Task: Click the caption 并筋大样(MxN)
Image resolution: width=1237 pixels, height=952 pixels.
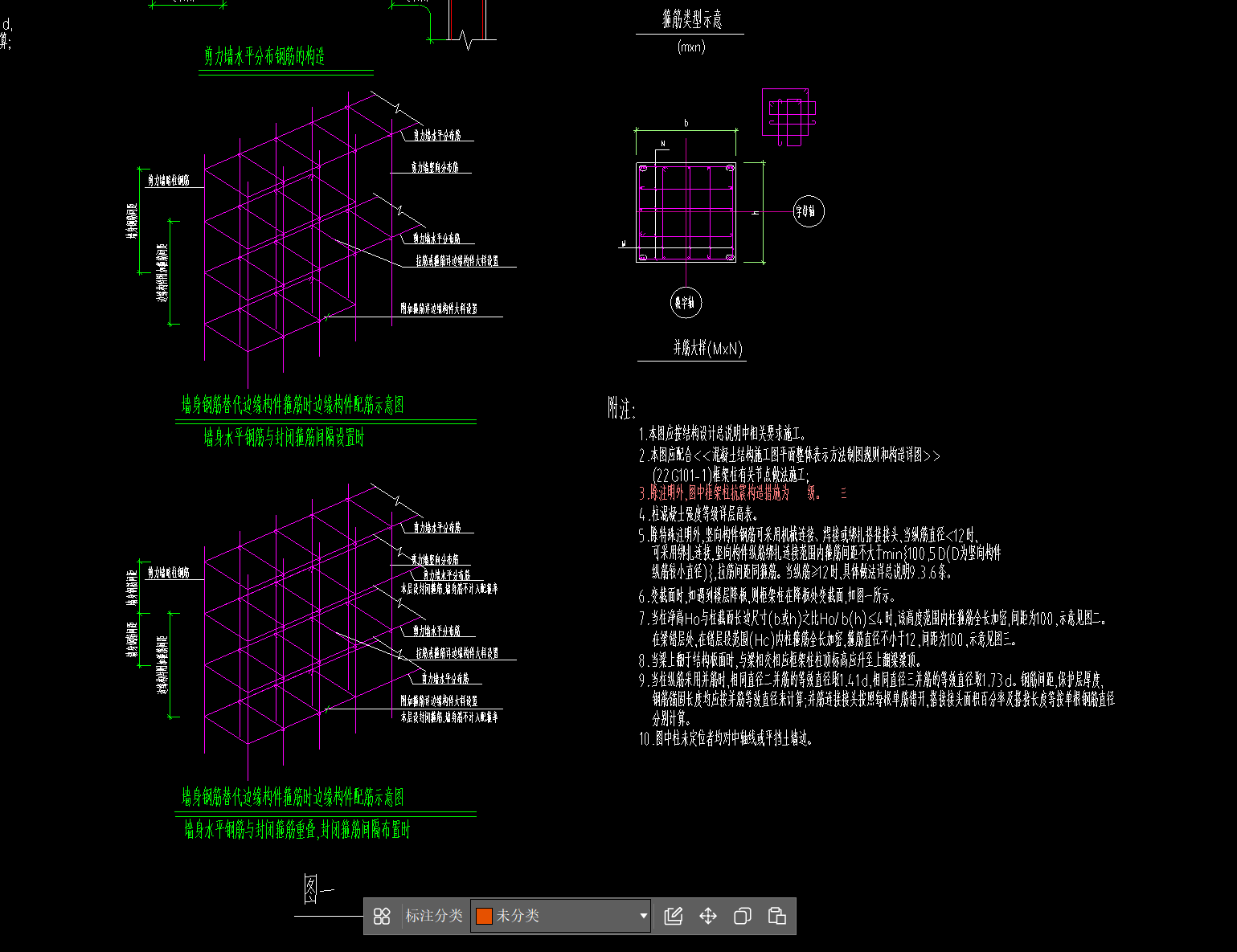Action: [708, 349]
